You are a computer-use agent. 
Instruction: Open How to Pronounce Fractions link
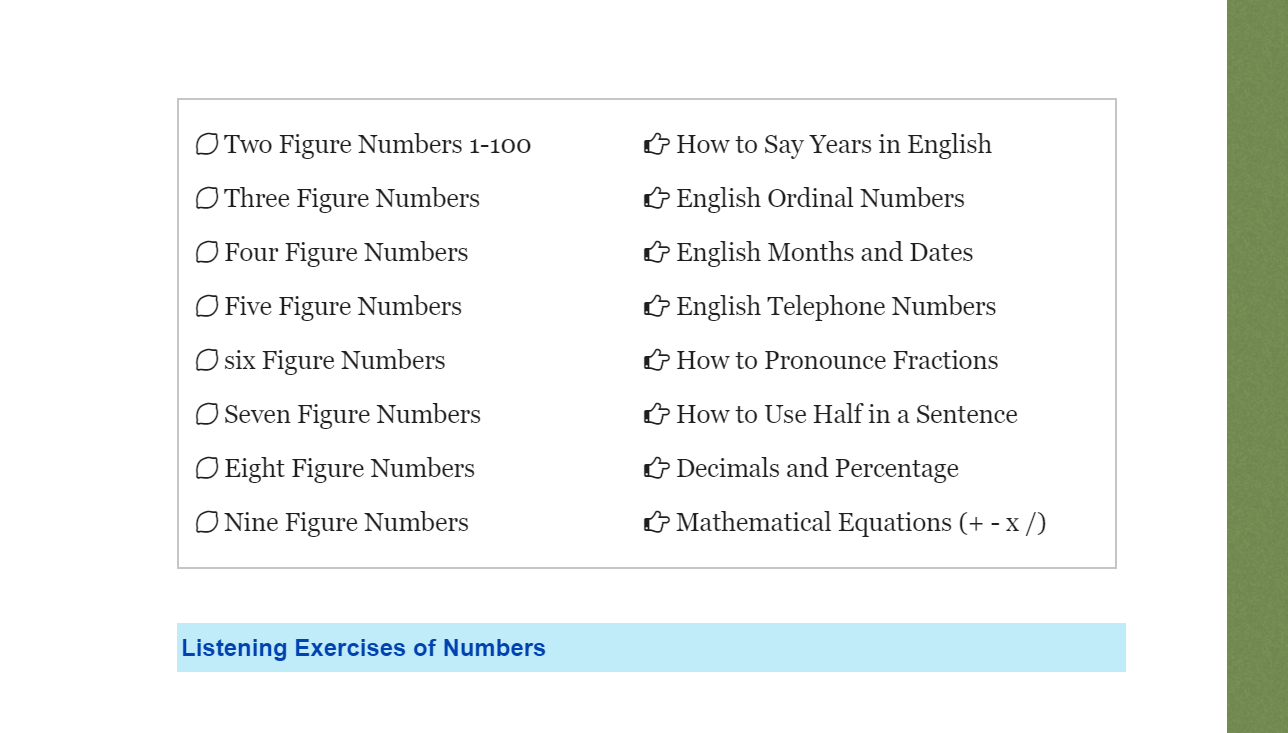coord(837,361)
